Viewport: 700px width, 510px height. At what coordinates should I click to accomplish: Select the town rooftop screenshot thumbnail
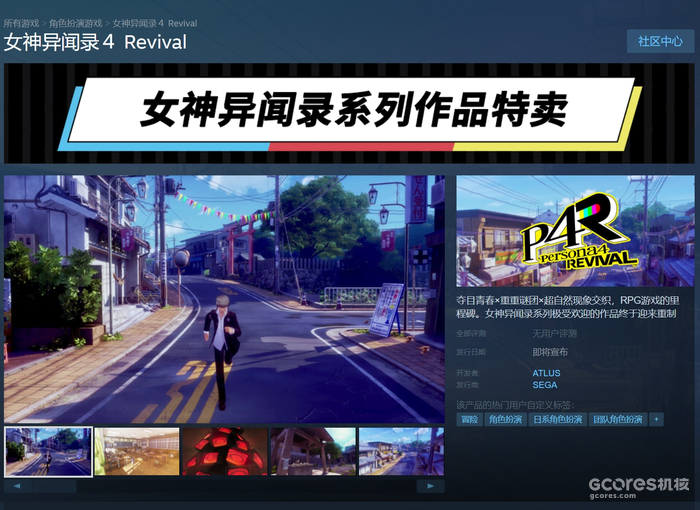click(401, 451)
